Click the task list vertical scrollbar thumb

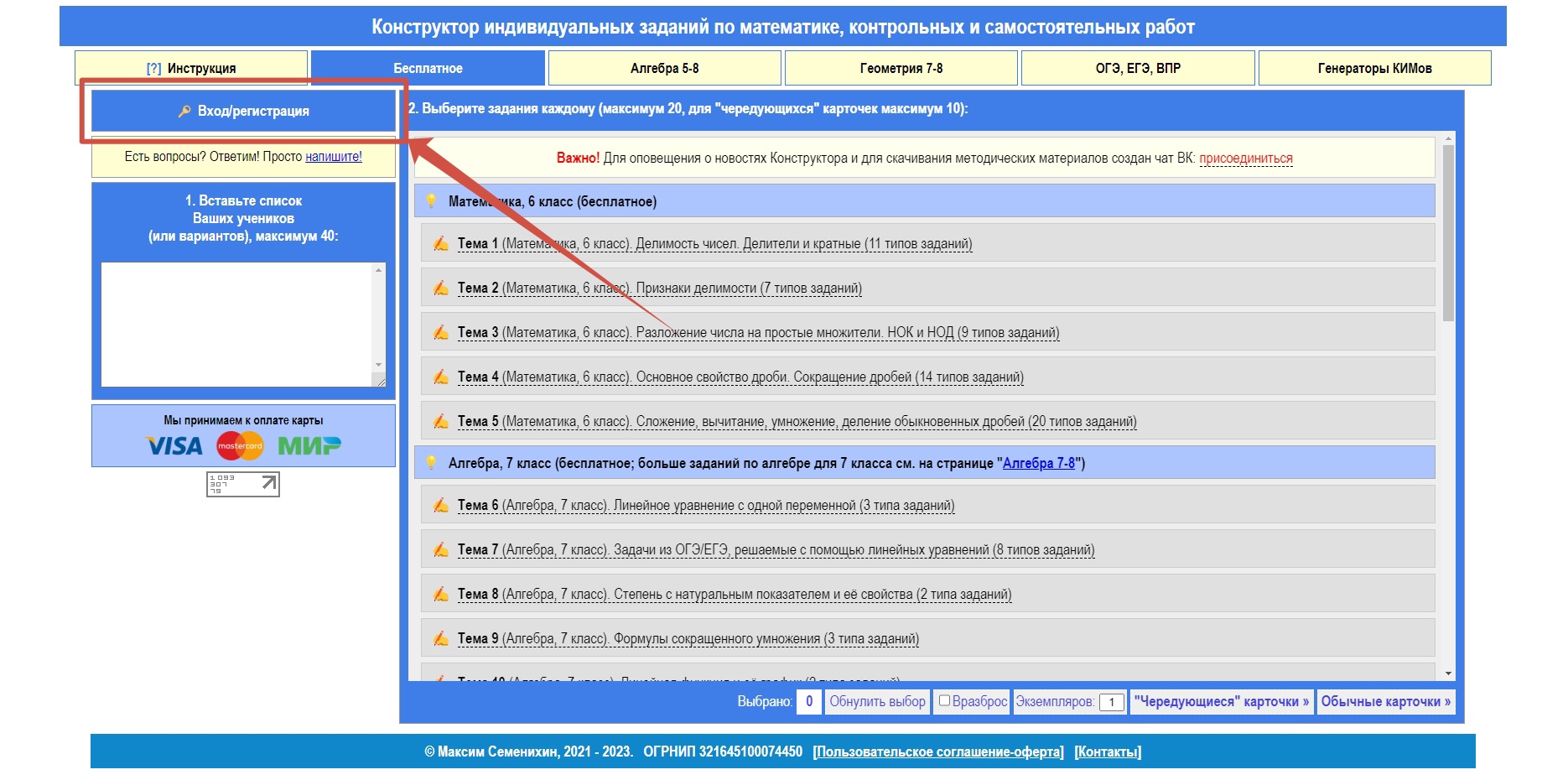1448,232
